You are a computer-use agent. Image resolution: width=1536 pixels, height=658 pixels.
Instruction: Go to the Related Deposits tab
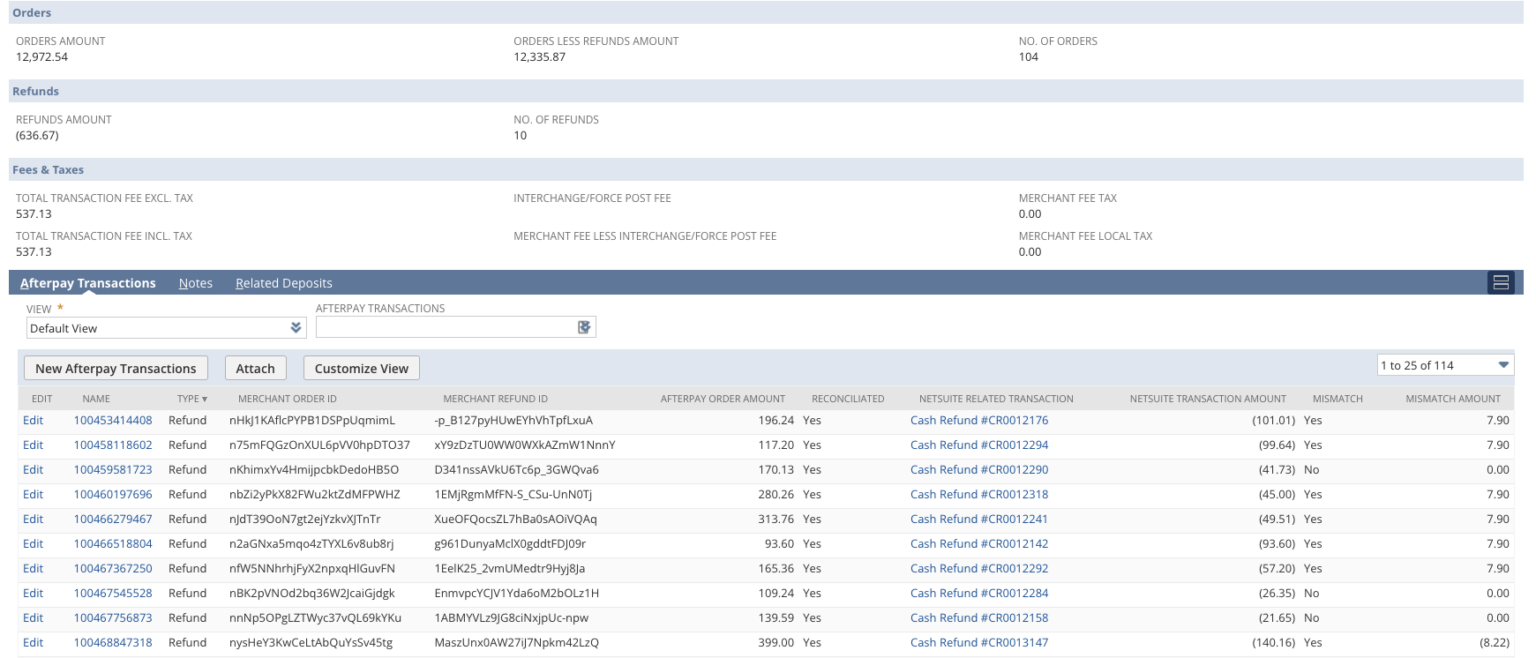pyautogui.click(x=284, y=283)
